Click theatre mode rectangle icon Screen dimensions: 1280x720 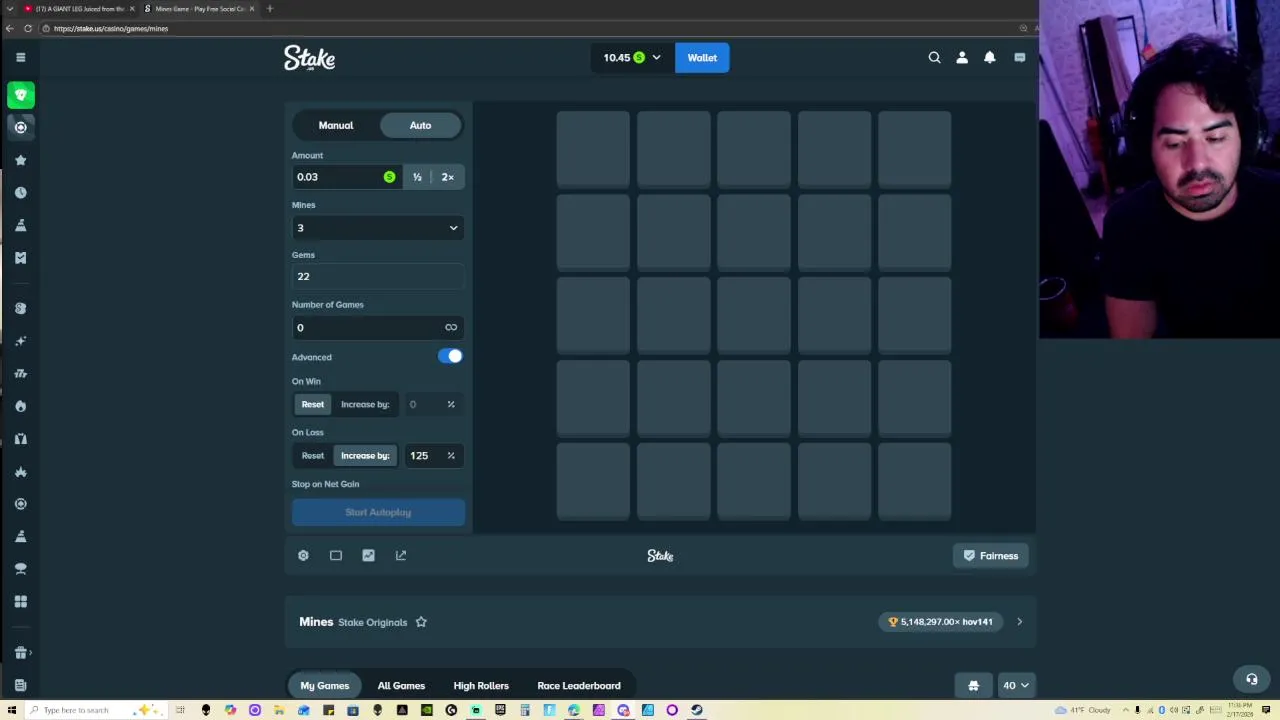pyautogui.click(x=336, y=555)
